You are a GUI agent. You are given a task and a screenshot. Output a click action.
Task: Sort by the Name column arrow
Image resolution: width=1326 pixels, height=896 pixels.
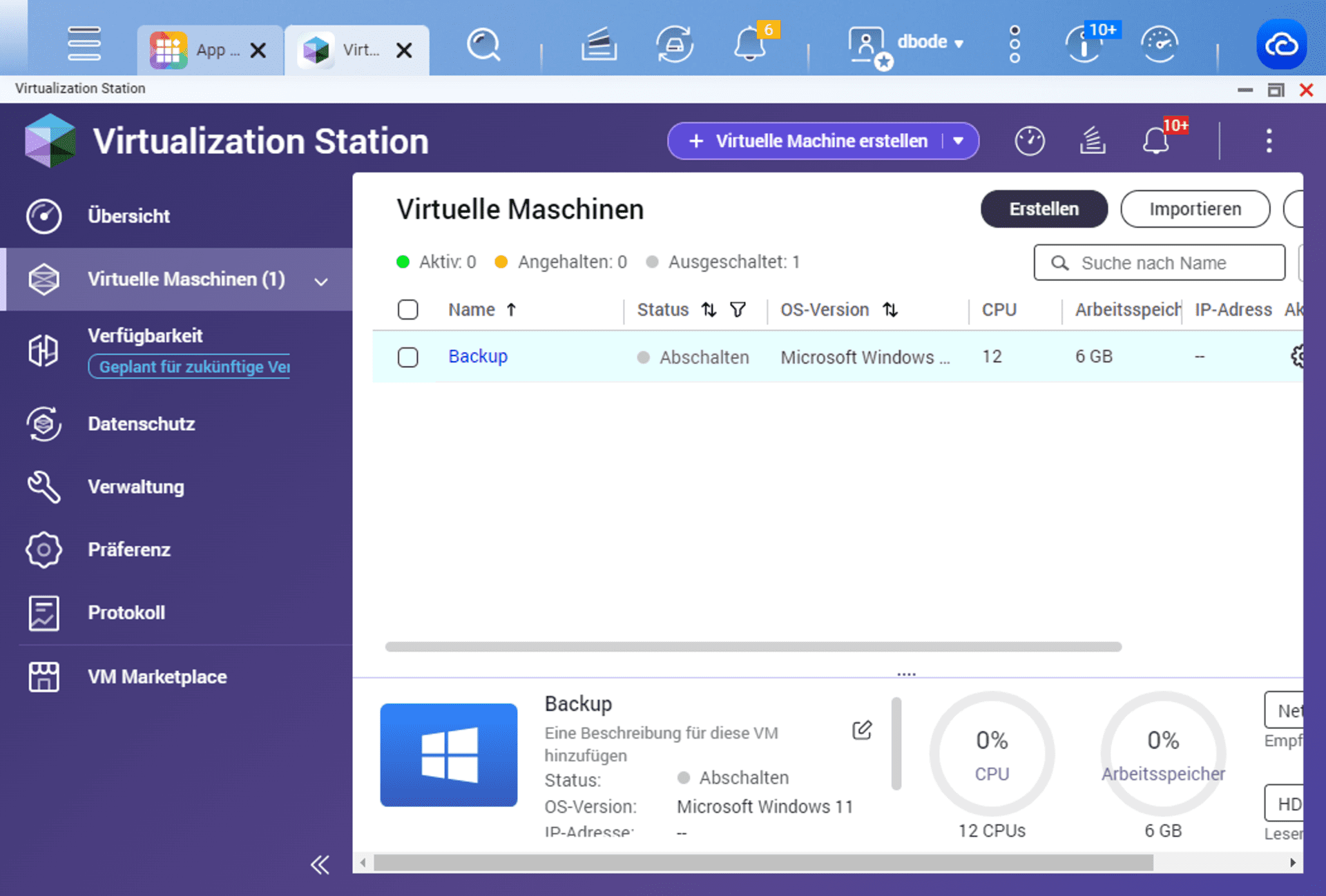coord(511,310)
